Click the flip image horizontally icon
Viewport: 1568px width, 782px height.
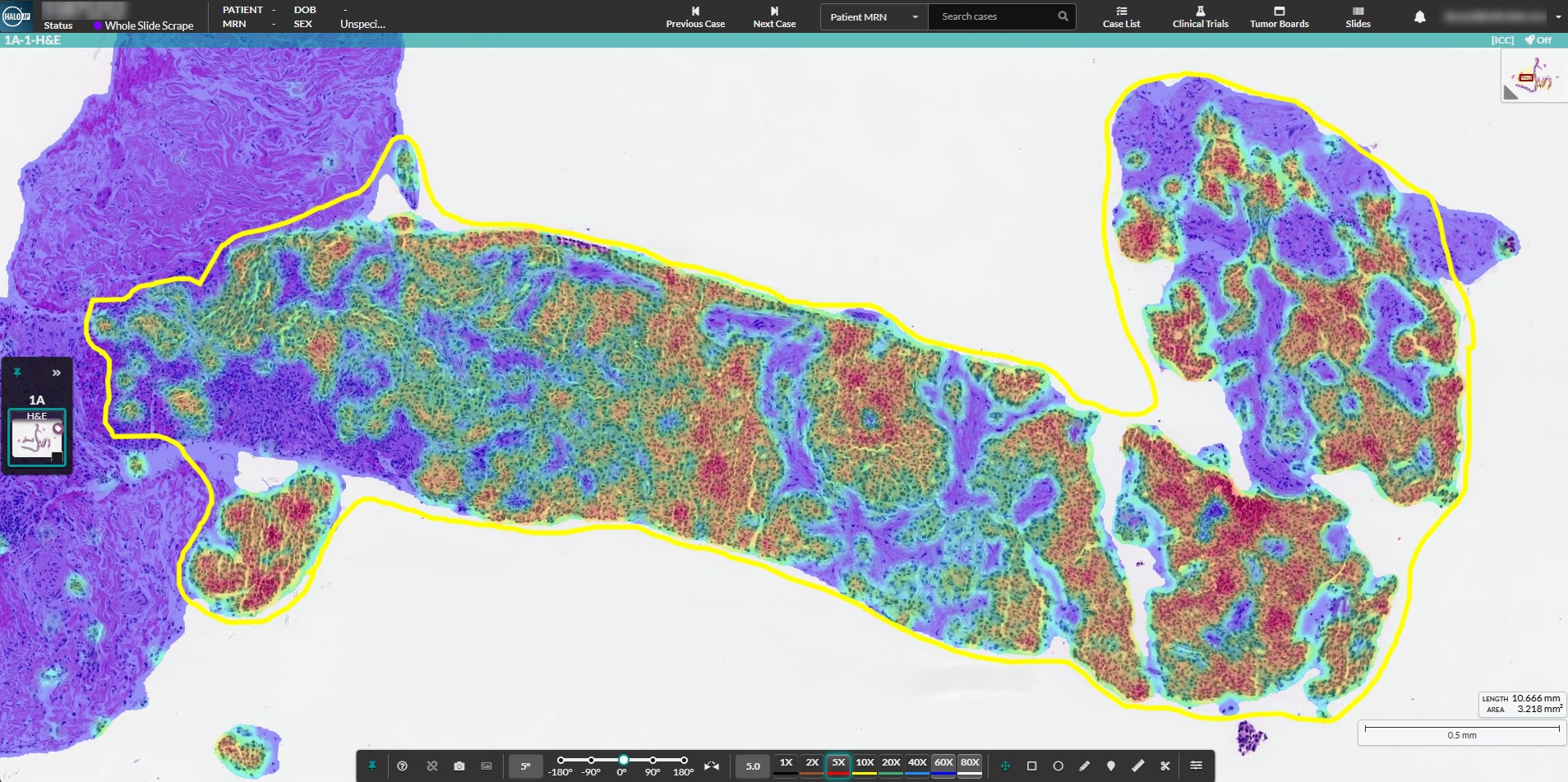click(712, 766)
